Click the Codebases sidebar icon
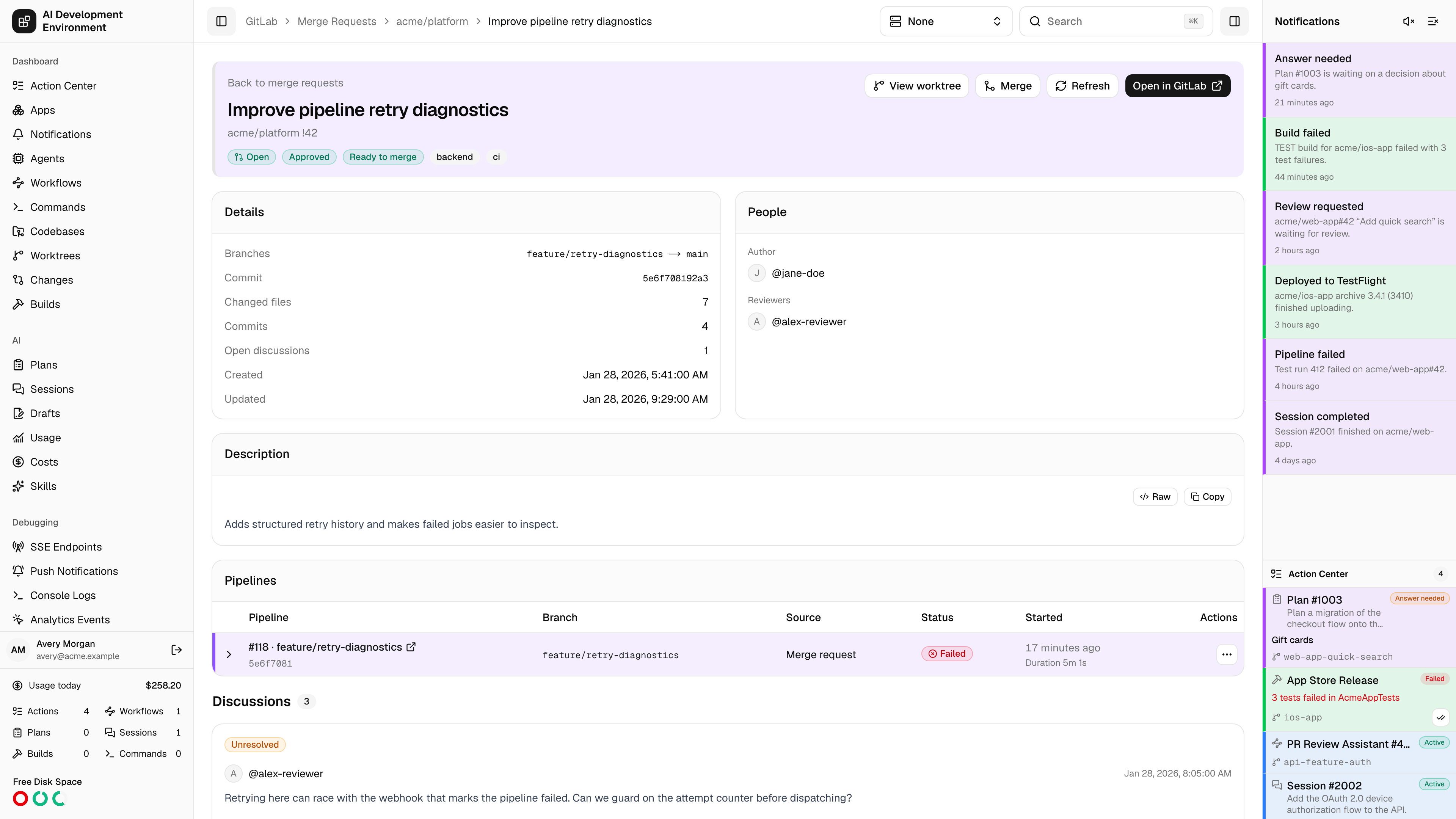1456x819 pixels. [x=18, y=232]
